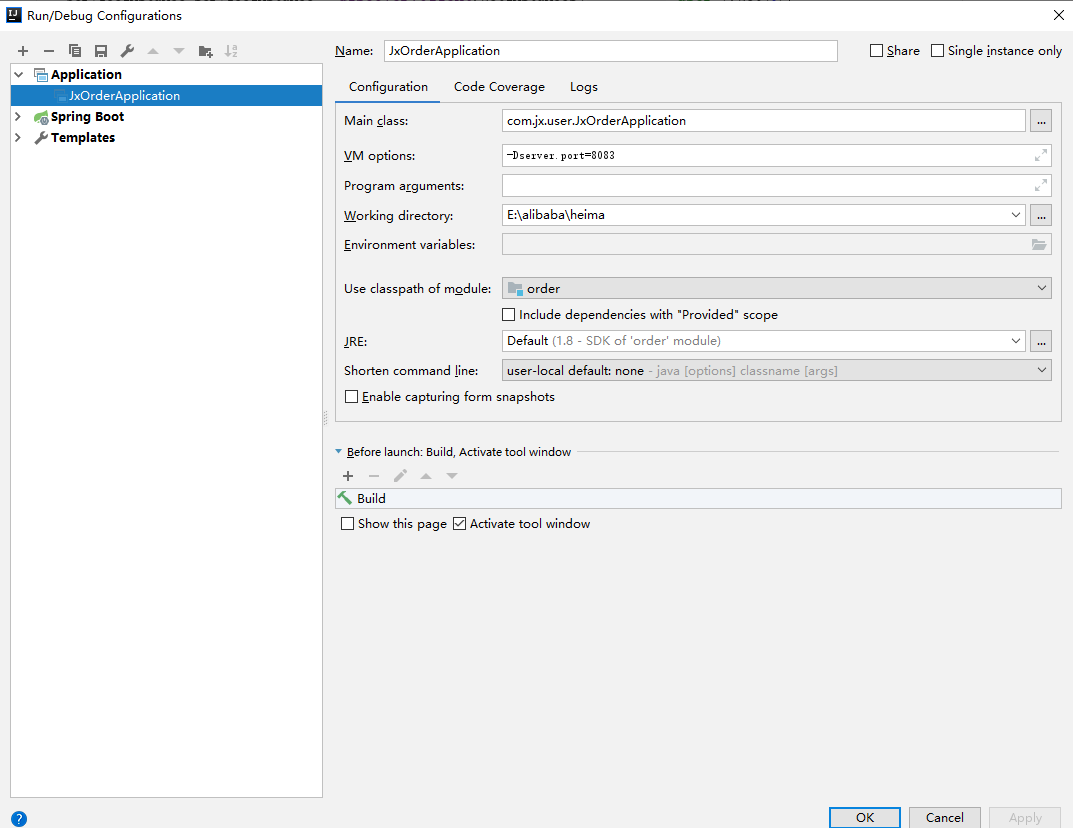Click the Main class input field
This screenshot has height=828, width=1073.
[x=764, y=120]
